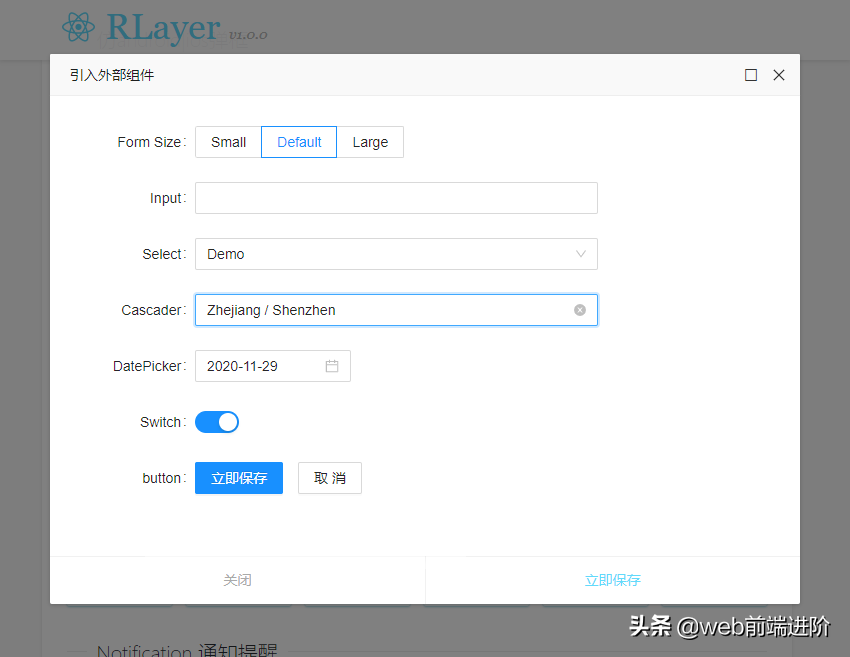Select Large form size
Image resolution: width=850 pixels, height=657 pixels.
[370, 142]
